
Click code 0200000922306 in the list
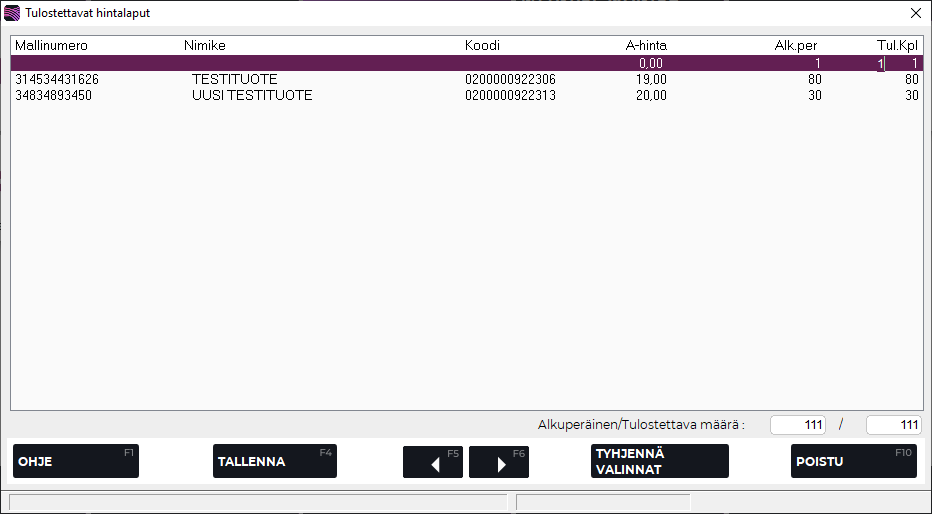pyautogui.click(x=510, y=80)
